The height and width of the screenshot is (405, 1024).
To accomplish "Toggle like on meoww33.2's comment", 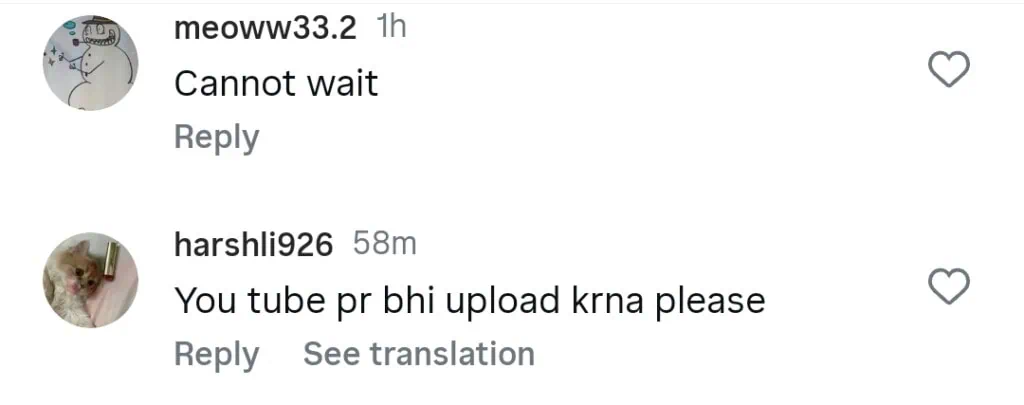I will tap(949, 70).
